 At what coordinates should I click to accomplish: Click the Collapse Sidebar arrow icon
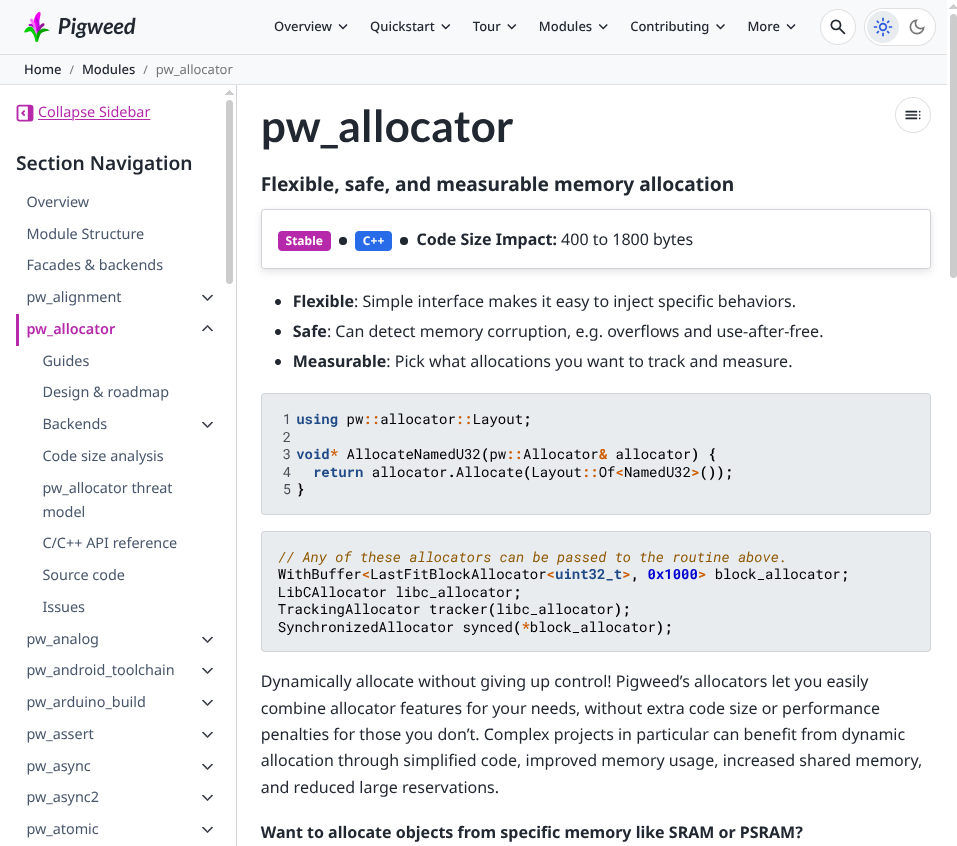[x=24, y=113]
